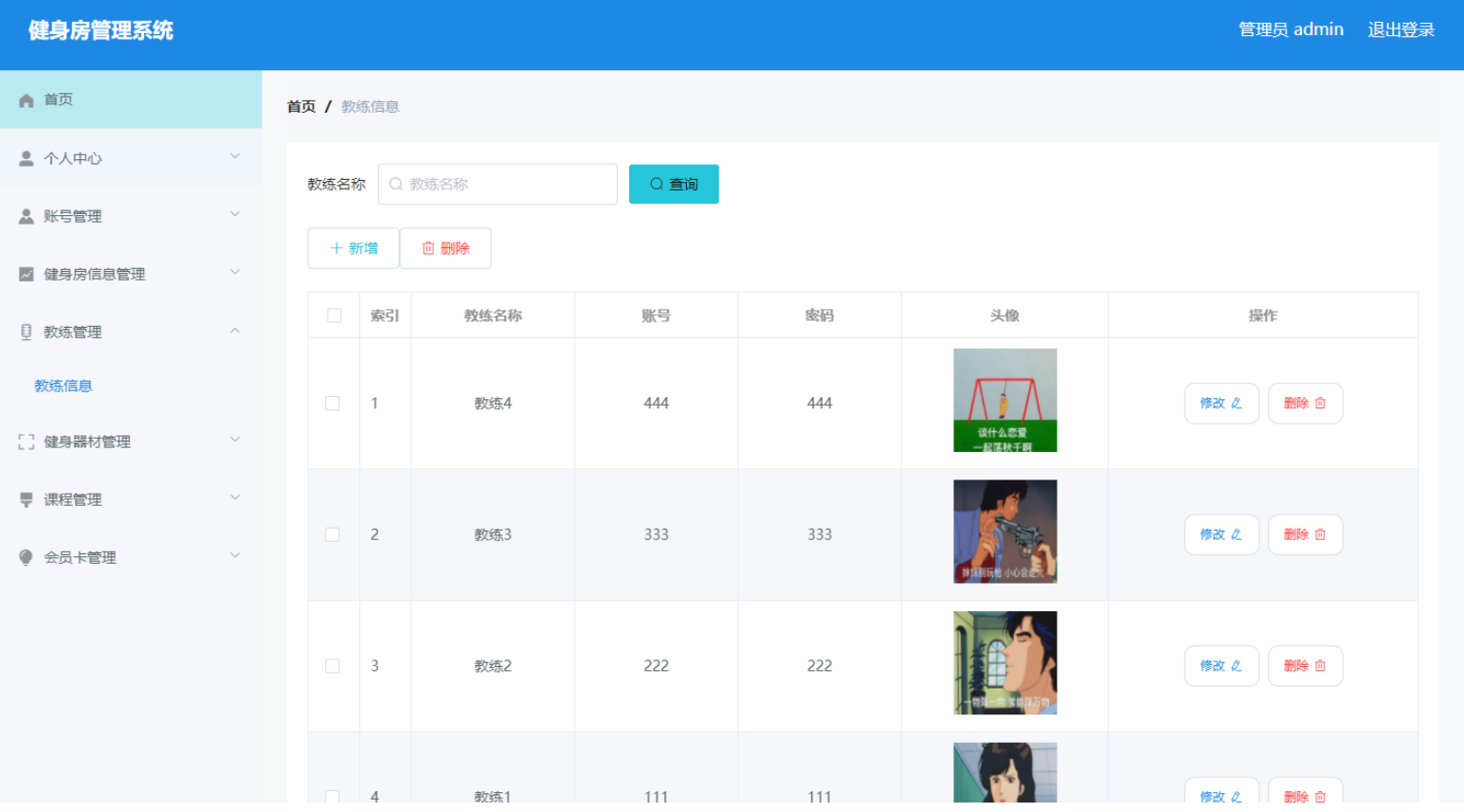Image resolution: width=1464 pixels, height=812 pixels.
Task: Select the 个人中心 menu label
Action: [73, 158]
